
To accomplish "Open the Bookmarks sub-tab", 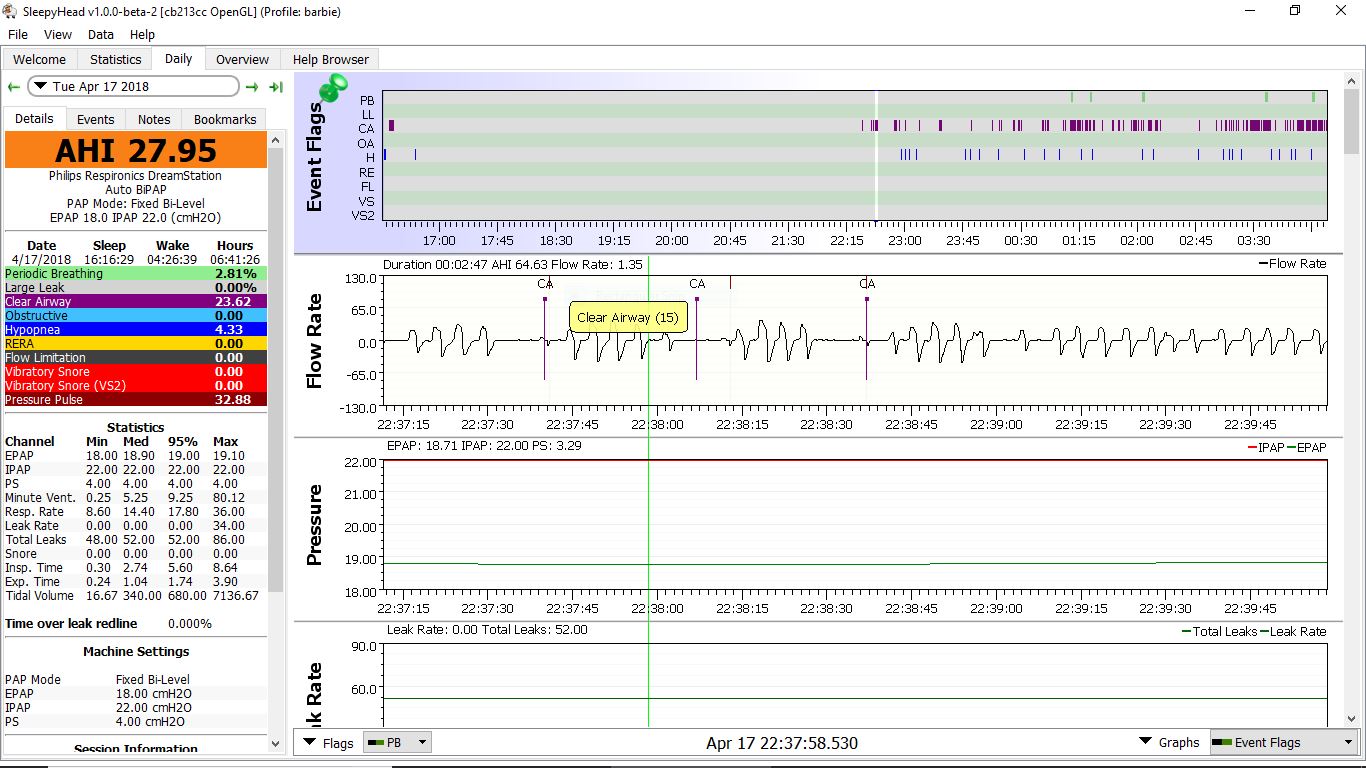I will point(225,119).
